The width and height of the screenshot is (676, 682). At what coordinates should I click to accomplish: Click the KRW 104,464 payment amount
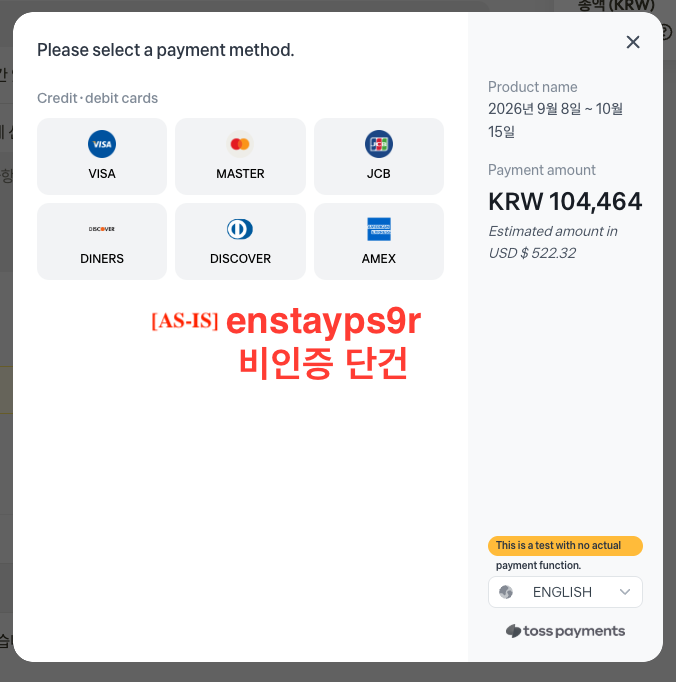(565, 201)
